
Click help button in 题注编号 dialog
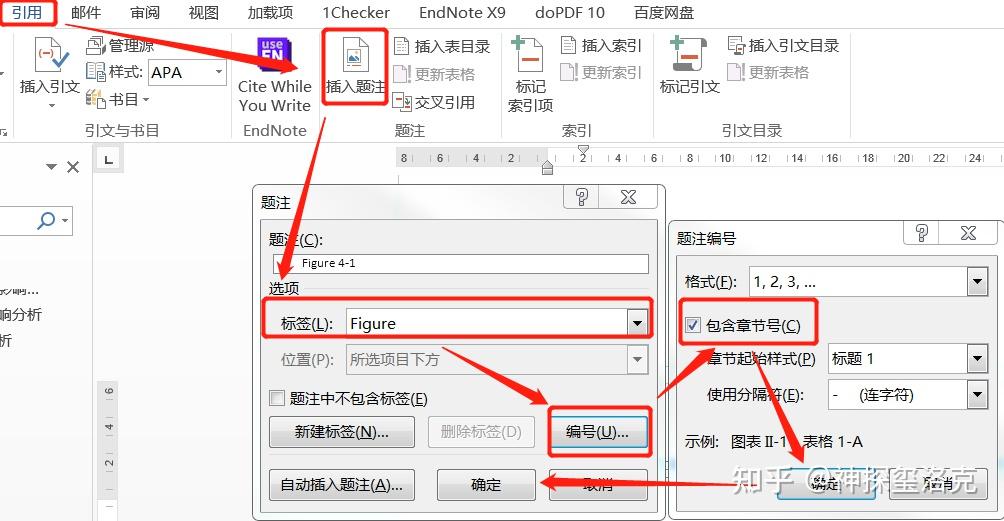coord(921,232)
